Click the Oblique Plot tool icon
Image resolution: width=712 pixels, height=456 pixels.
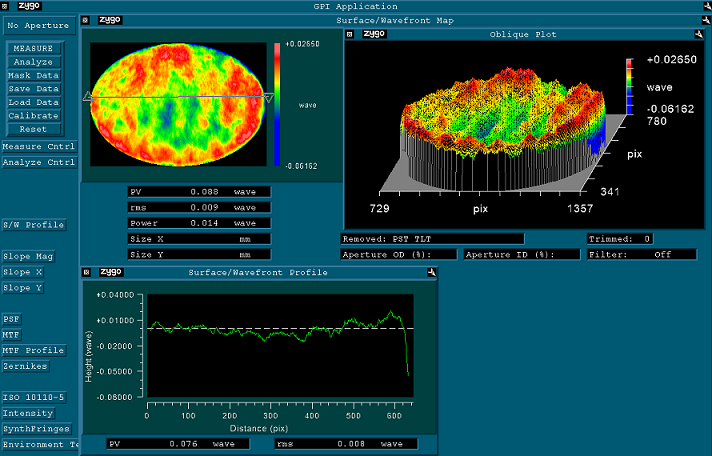point(699,35)
